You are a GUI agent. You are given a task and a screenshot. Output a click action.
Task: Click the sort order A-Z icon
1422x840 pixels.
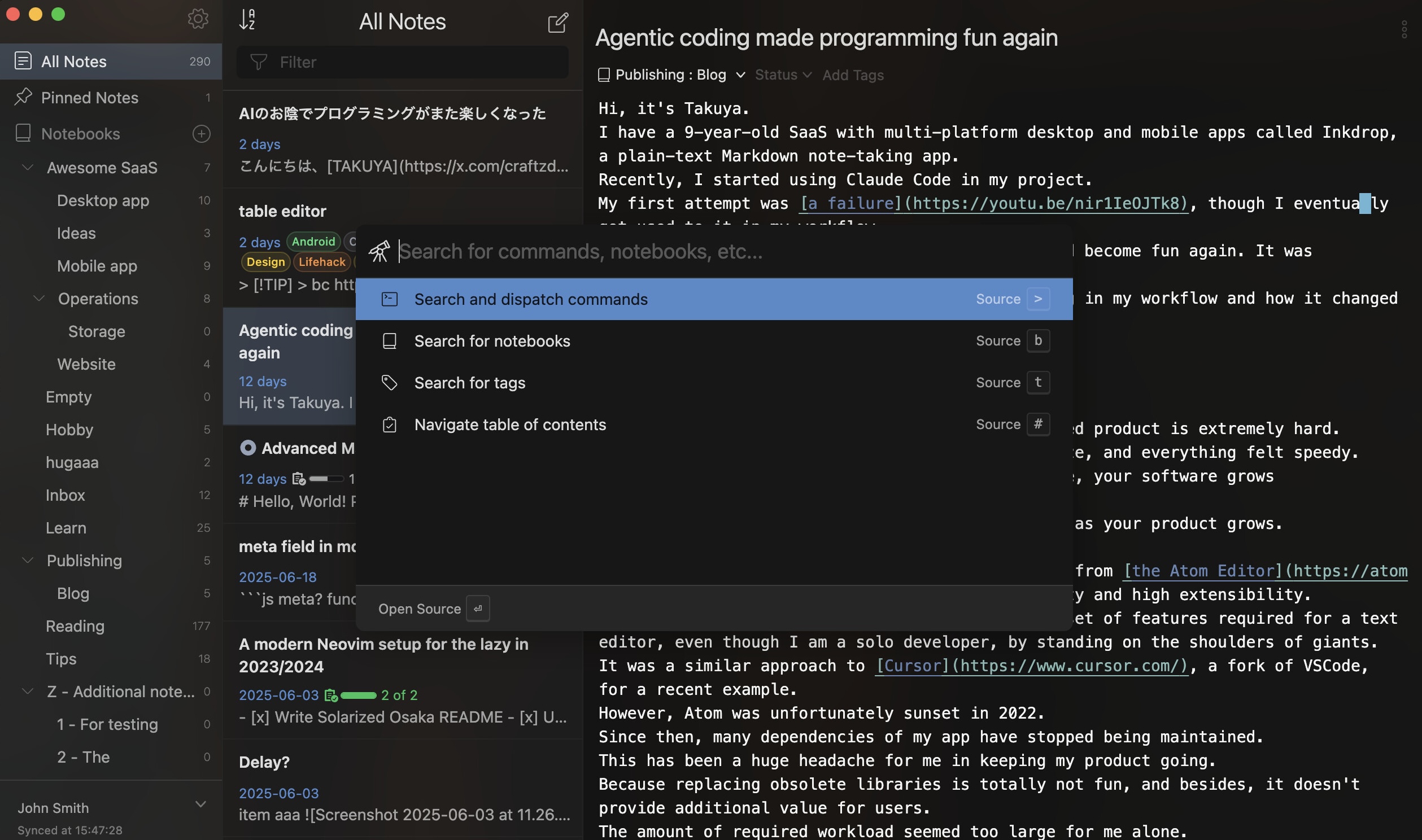247,20
